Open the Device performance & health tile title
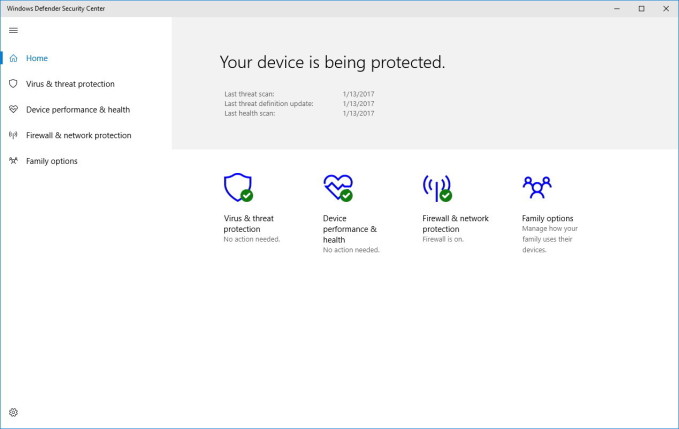679x429 pixels. [350, 229]
